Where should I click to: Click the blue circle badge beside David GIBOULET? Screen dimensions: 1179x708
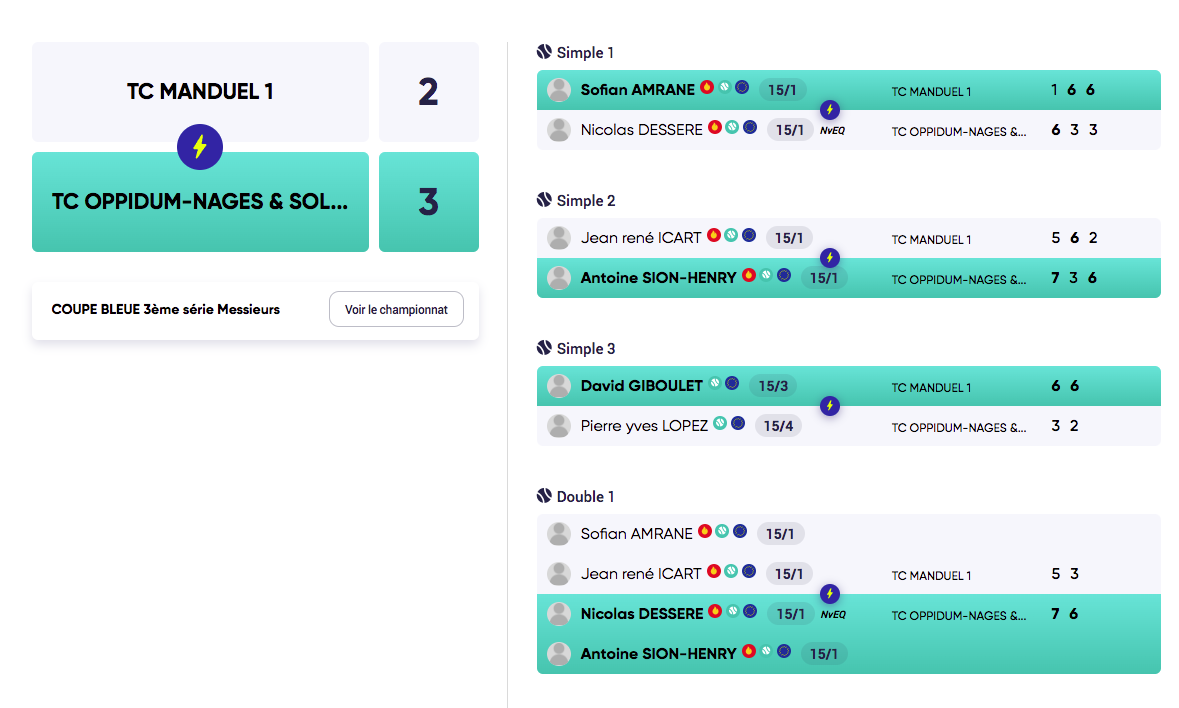tap(732, 383)
